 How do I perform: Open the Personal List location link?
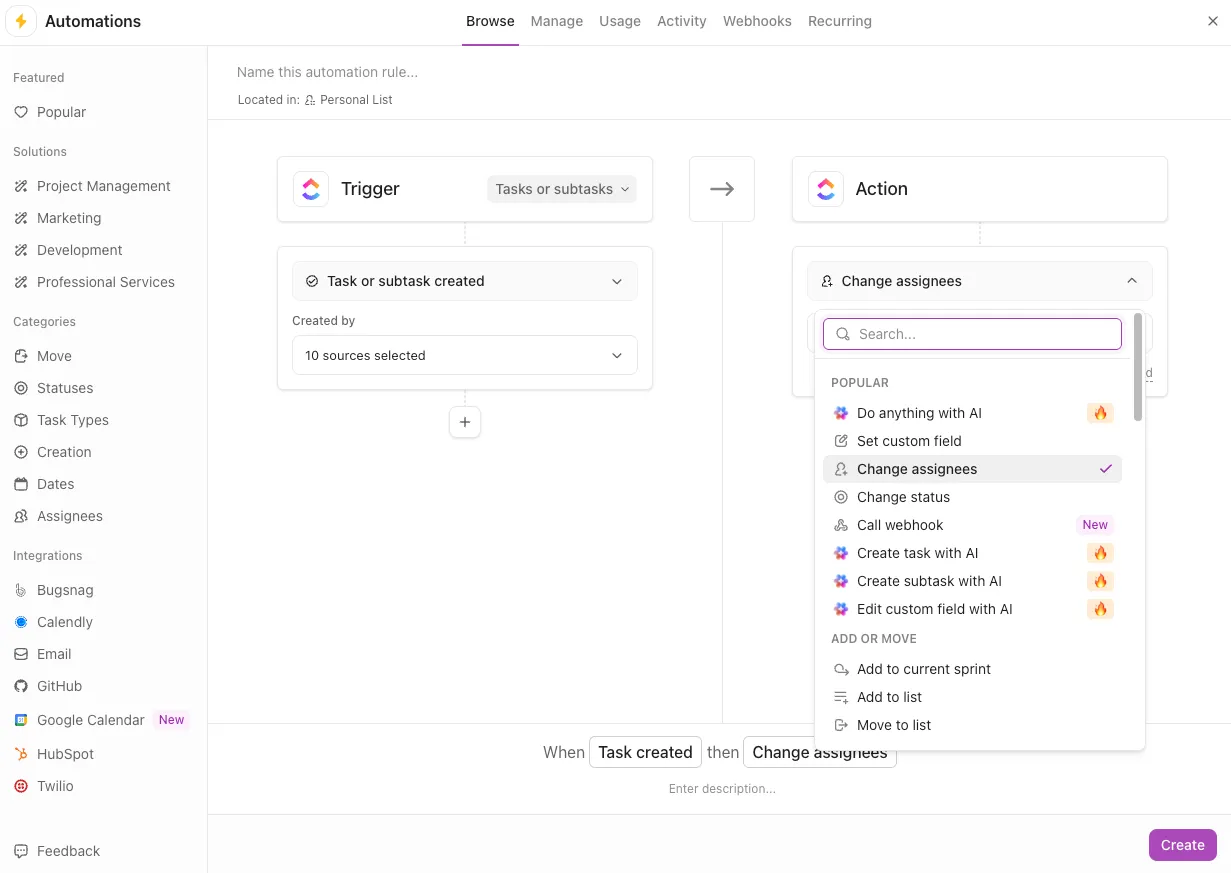[x=349, y=100]
